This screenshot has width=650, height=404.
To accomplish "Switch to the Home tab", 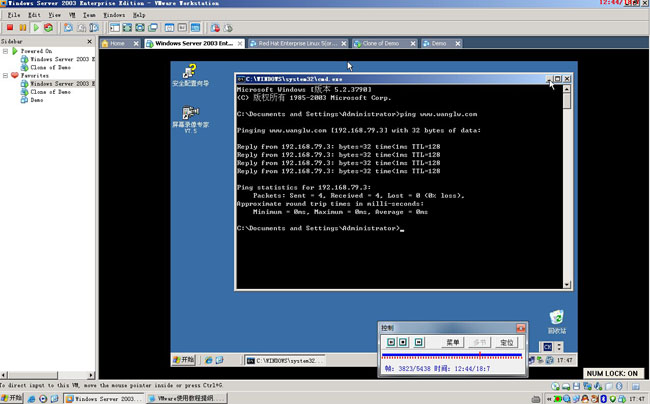I will tap(117, 43).
